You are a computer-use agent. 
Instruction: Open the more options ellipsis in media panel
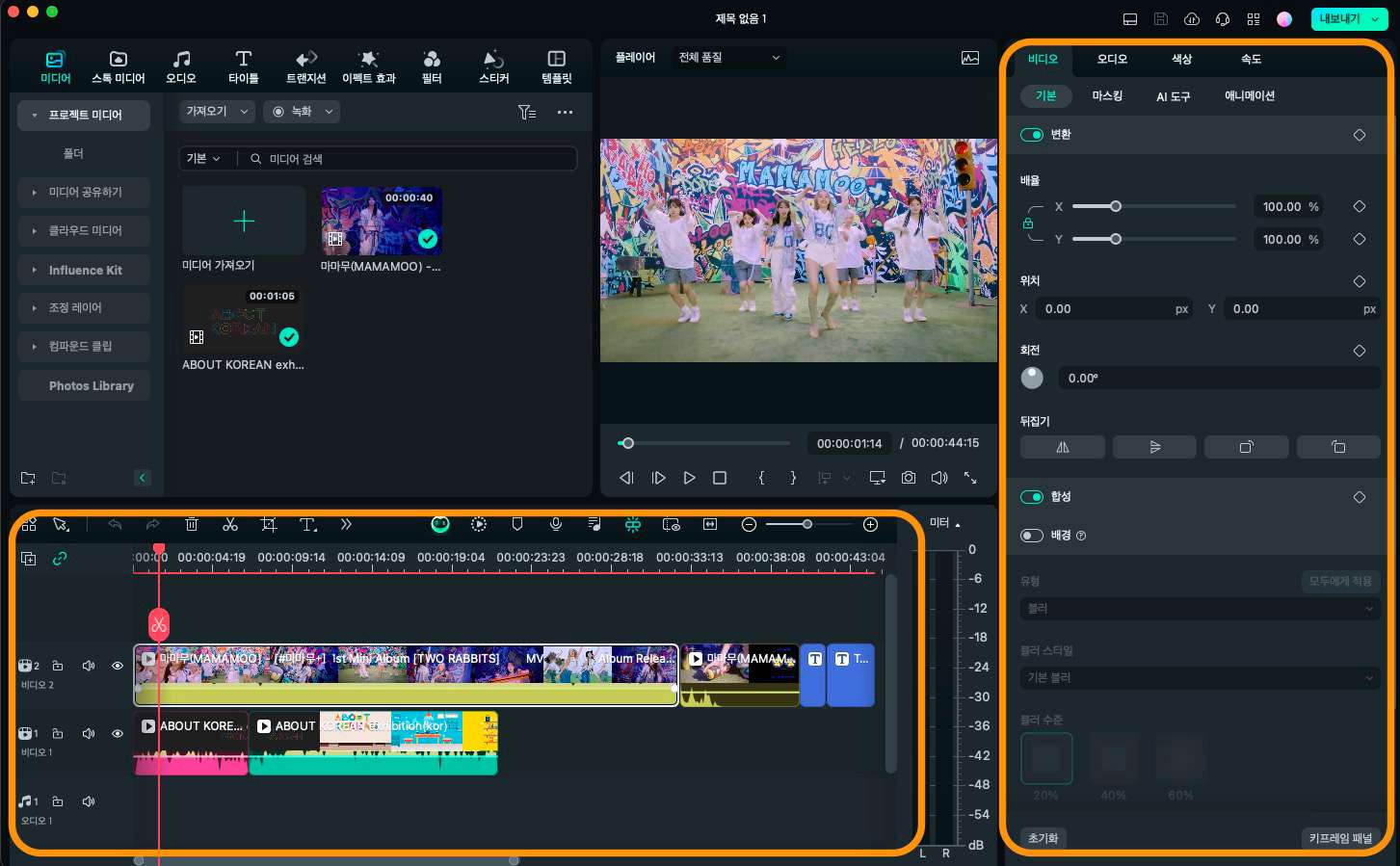[566, 112]
